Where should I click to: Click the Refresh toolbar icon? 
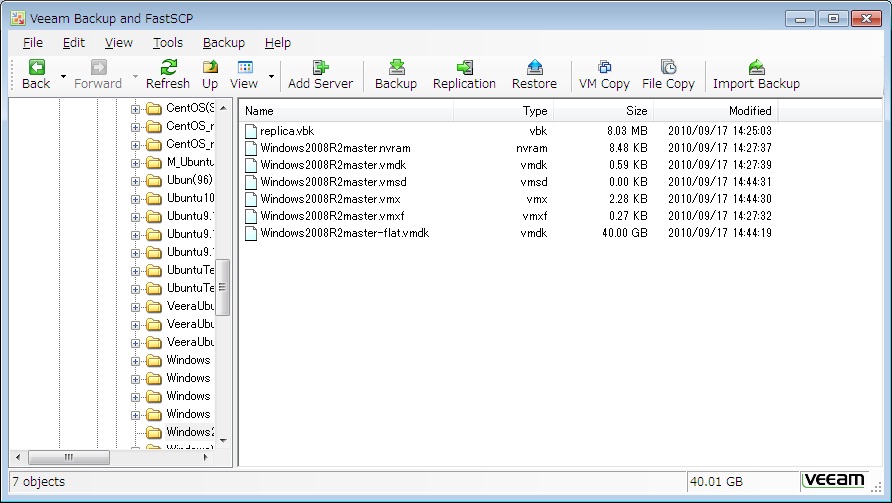pos(168,67)
